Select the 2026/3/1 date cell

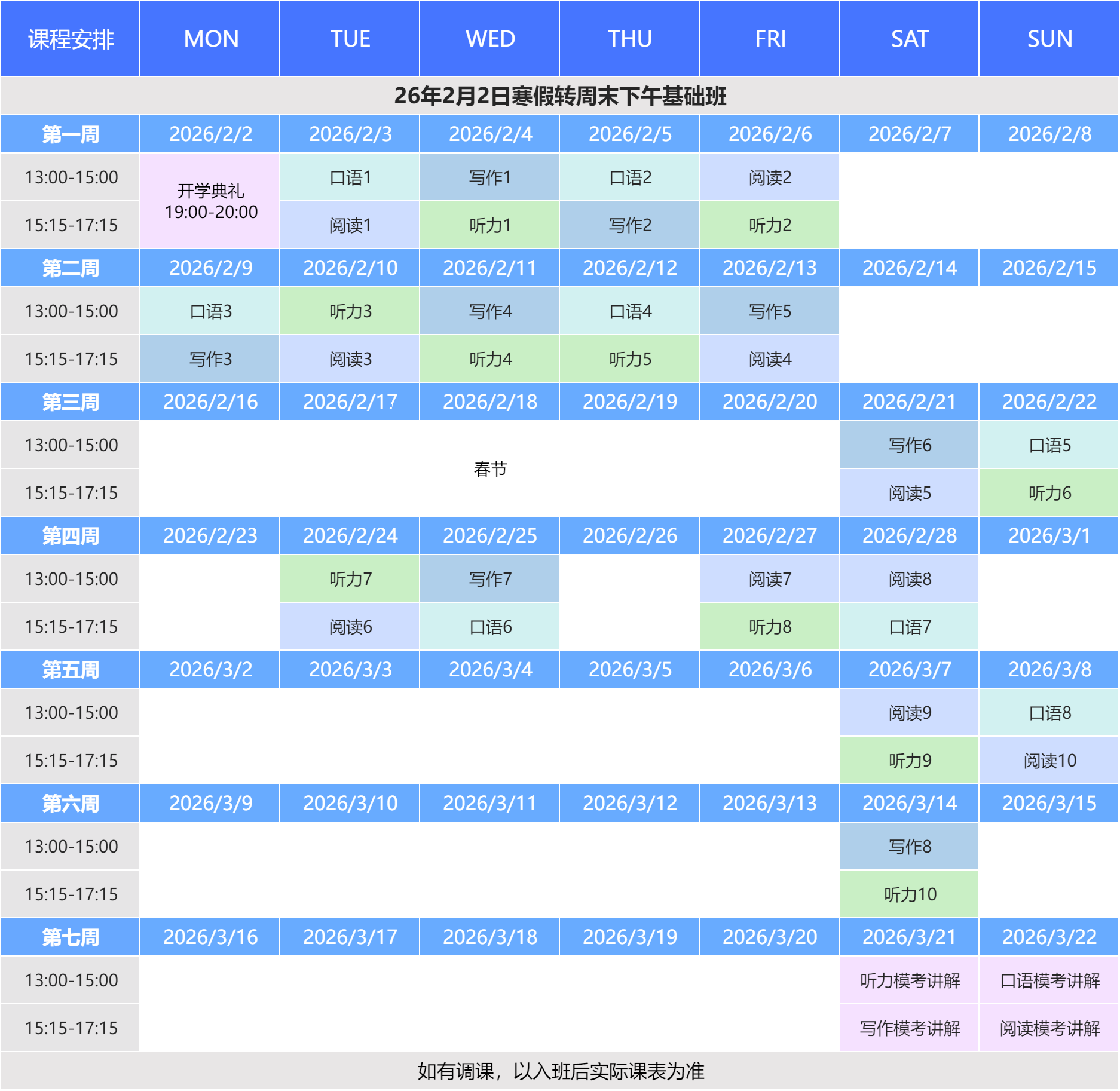[x=1049, y=535]
